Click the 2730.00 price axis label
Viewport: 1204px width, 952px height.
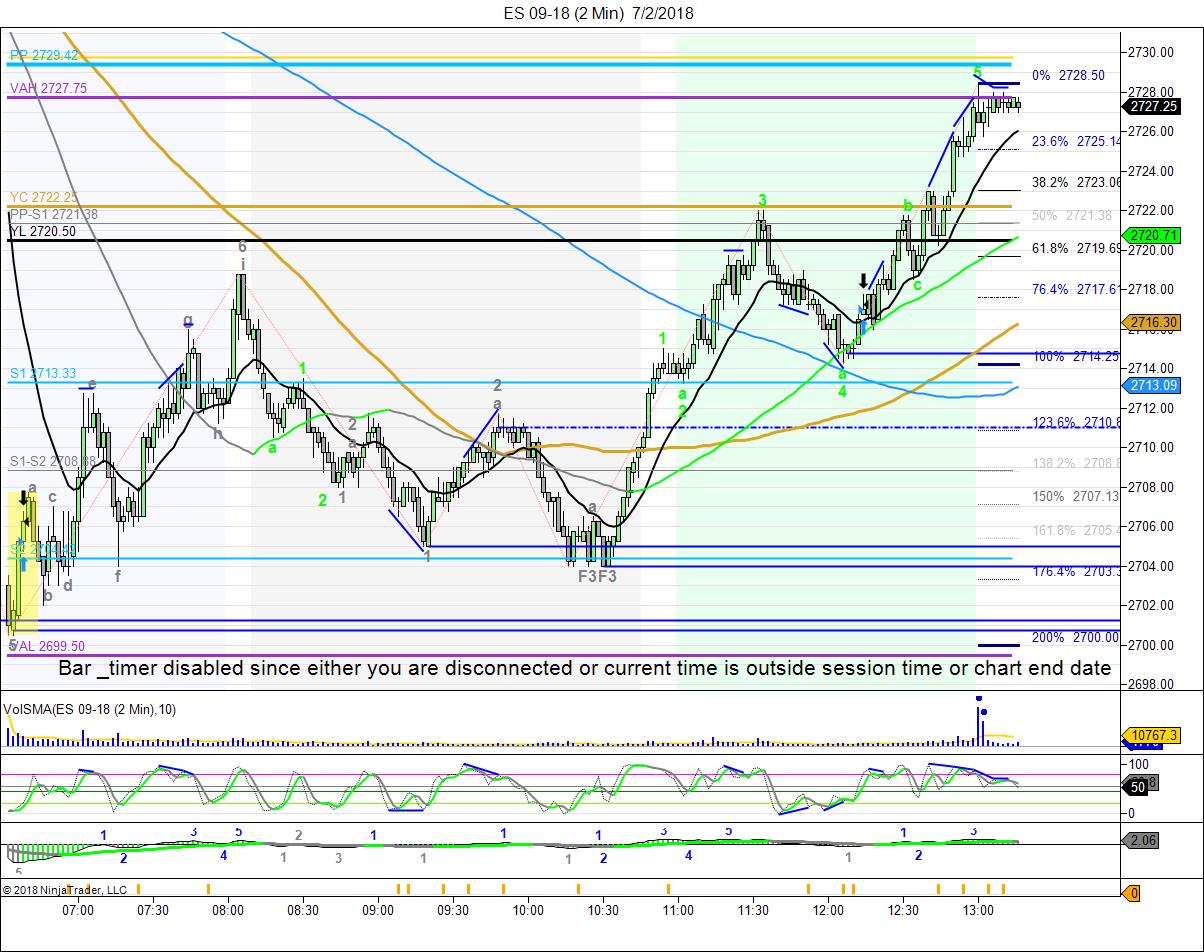coord(1153,52)
